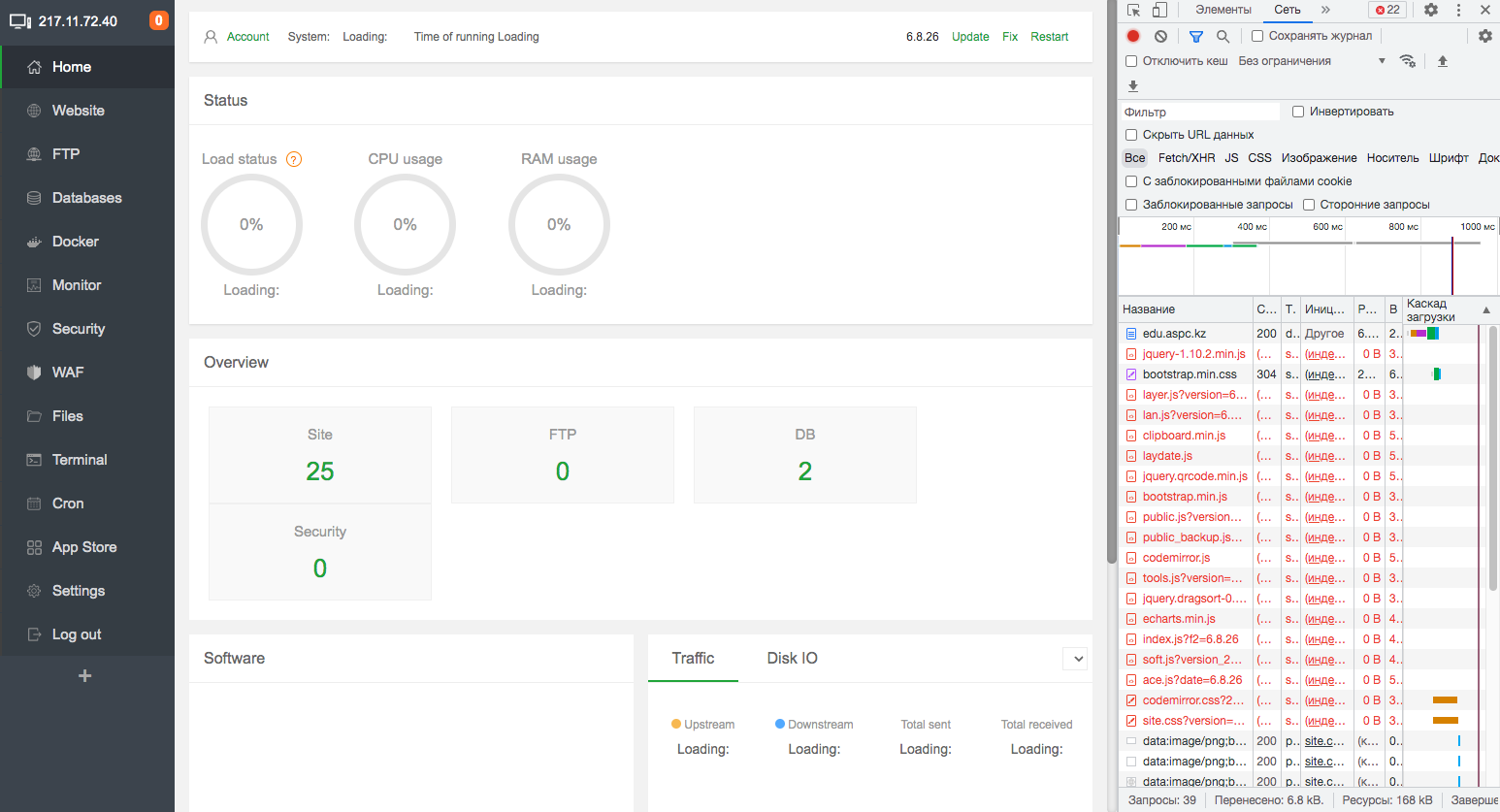Expand more DevTools tabs chevron
1500x812 pixels.
pos(1325,10)
